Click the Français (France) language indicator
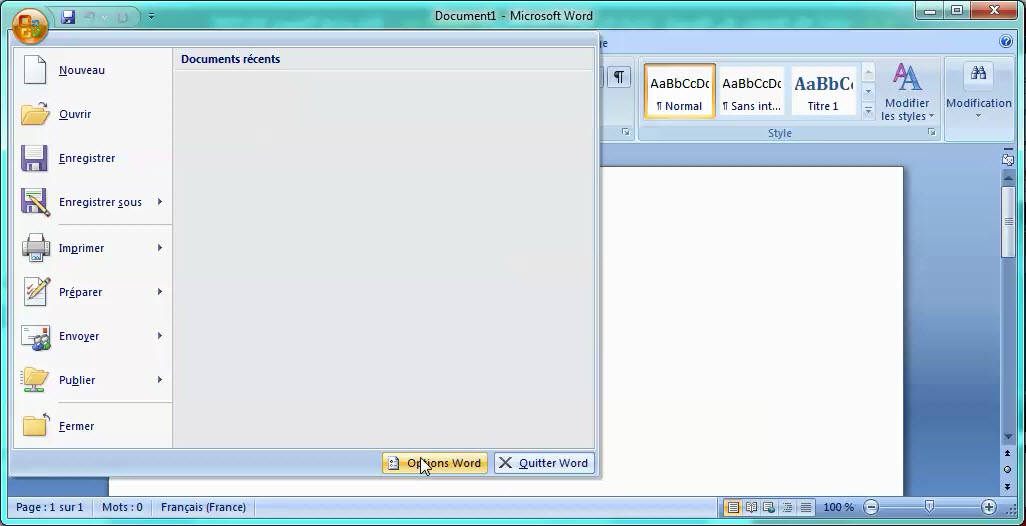Screen dimensions: 1026x526 point(203,507)
